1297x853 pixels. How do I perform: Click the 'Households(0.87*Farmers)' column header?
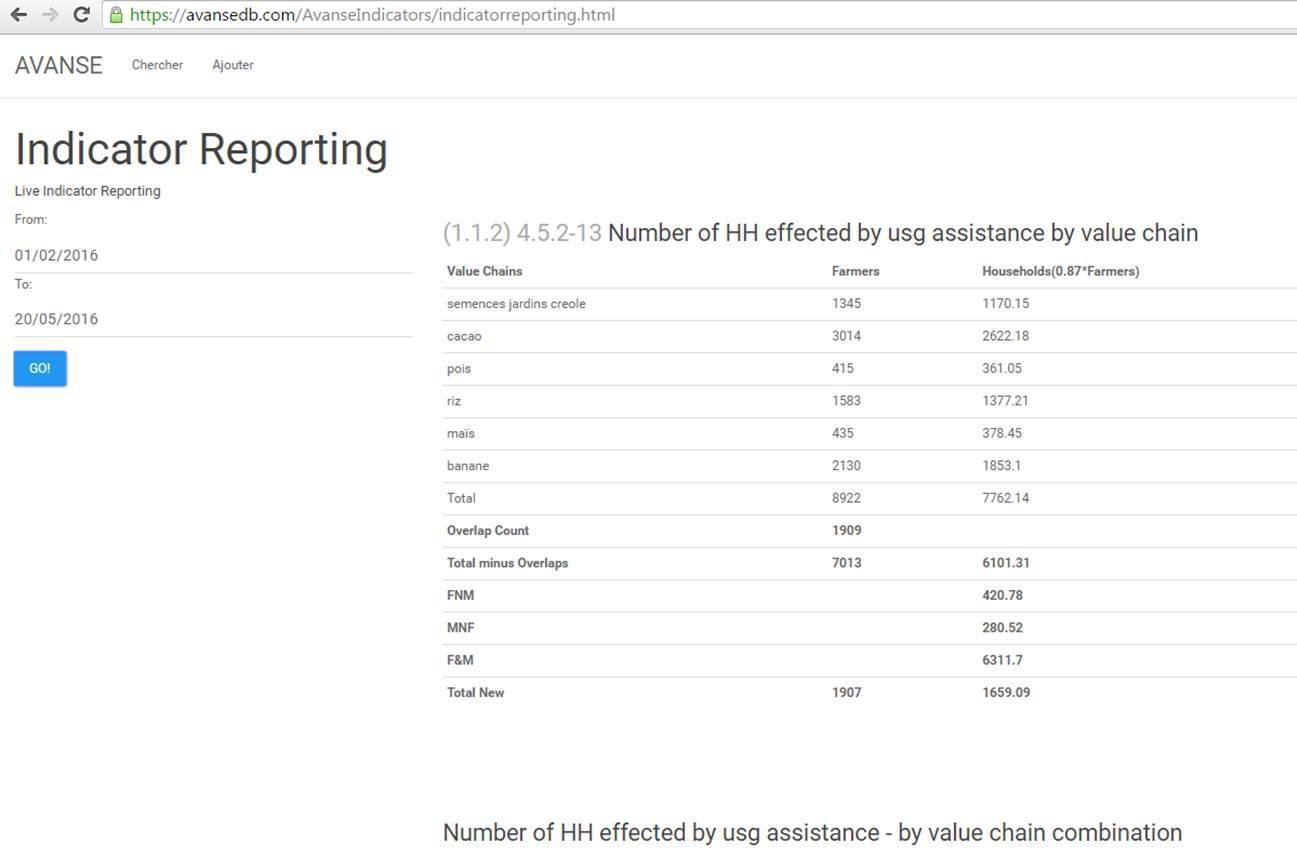pos(1061,271)
